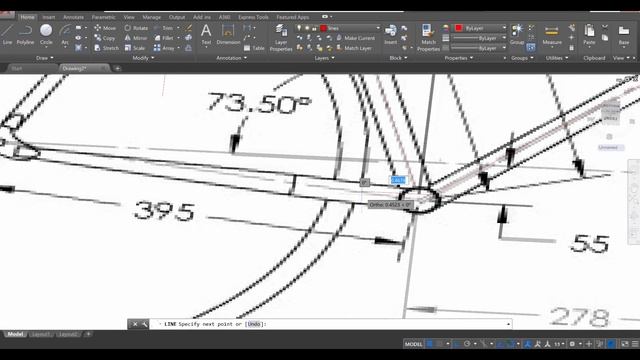The height and width of the screenshot is (360, 640).
Task: Select the Polyline tool
Action: (25, 34)
